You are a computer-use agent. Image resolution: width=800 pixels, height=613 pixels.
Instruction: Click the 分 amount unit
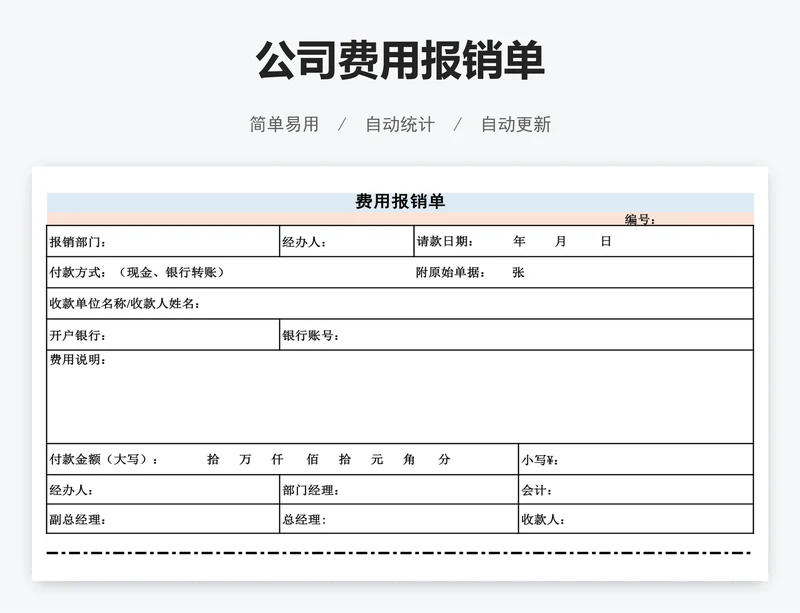pyautogui.click(x=444, y=459)
